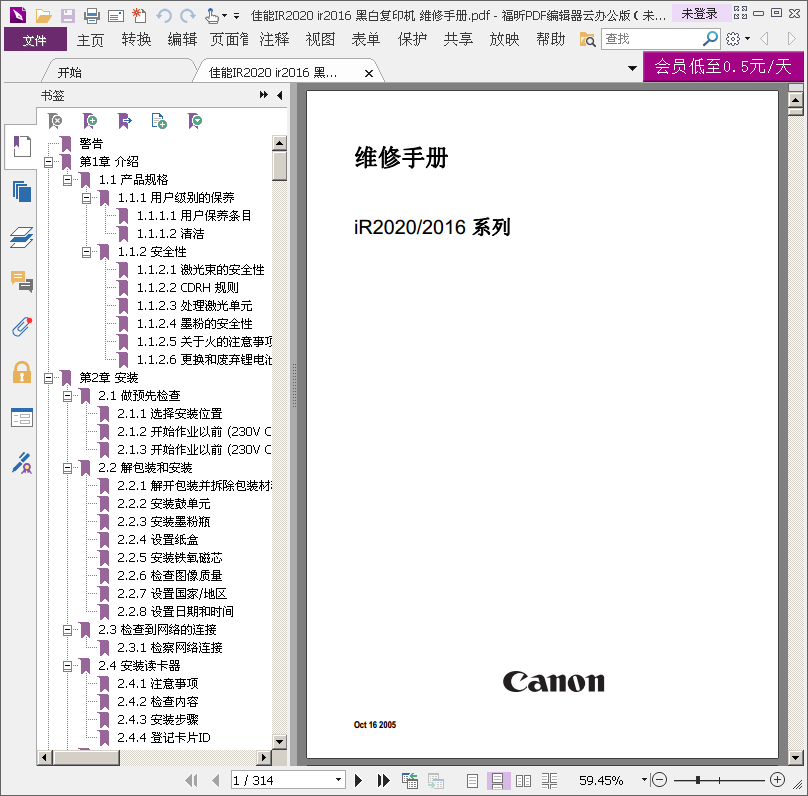Print the document with printer icon
The width and height of the screenshot is (808, 796).
92,16
